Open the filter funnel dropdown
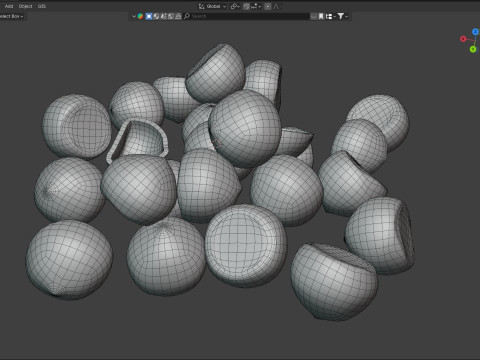This screenshot has width=480, height=360. [x=342, y=16]
